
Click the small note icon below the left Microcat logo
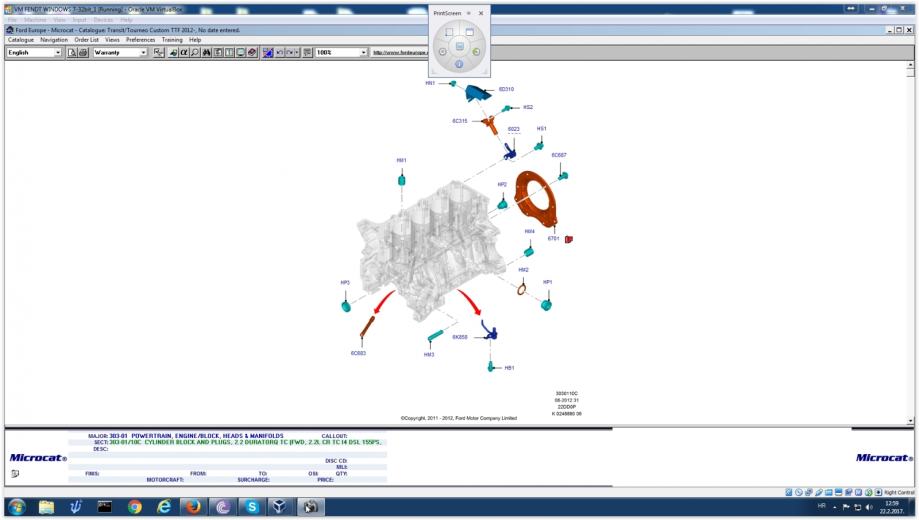click(15, 474)
